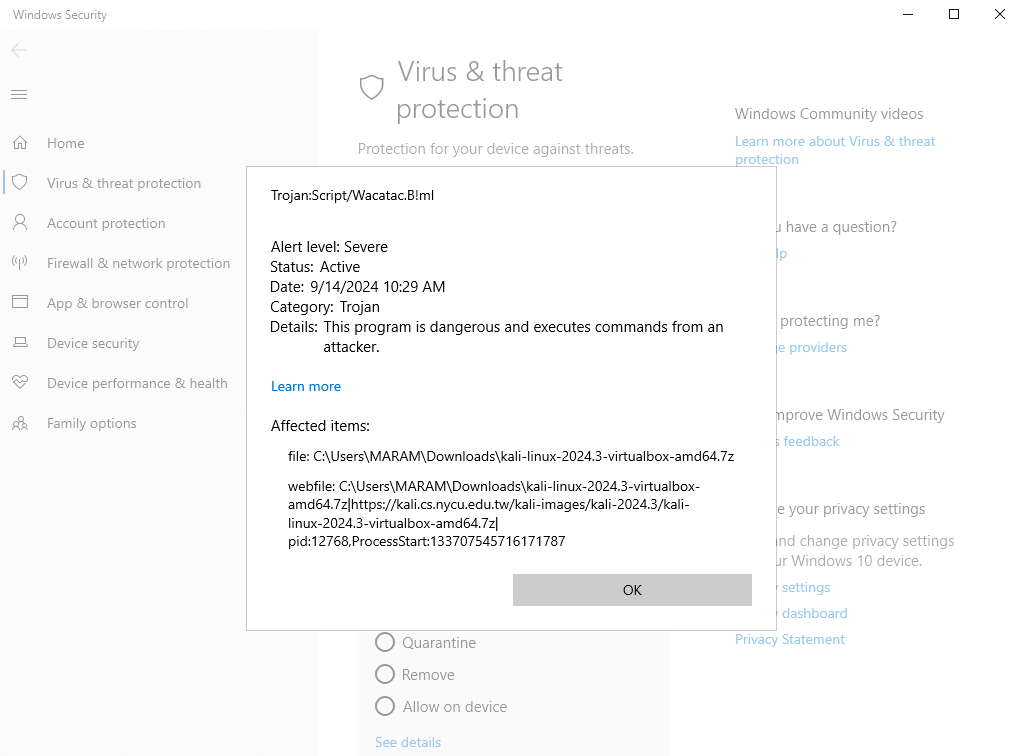Click the Virus & threat protection shield icon
Image resolution: width=1015 pixels, height=756 pixels.
(x=20, y=183)
